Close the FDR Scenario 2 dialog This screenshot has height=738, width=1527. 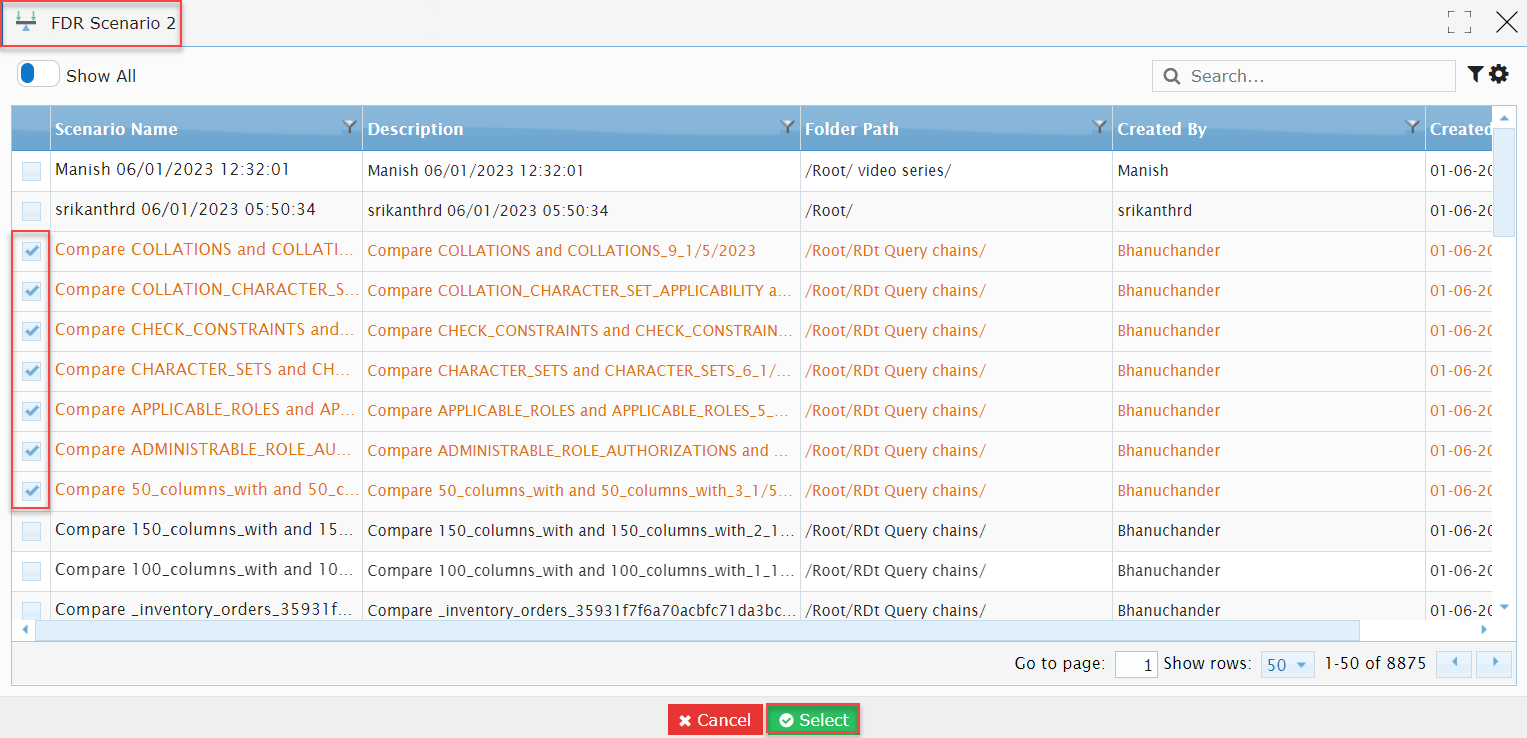1506,23
